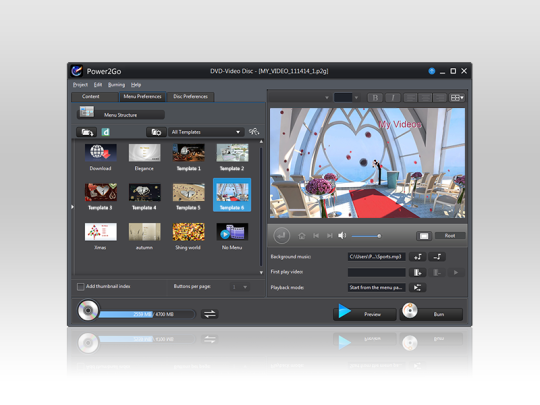Click the home icon in preview controls
540x405 pixels.
(302, 236)
